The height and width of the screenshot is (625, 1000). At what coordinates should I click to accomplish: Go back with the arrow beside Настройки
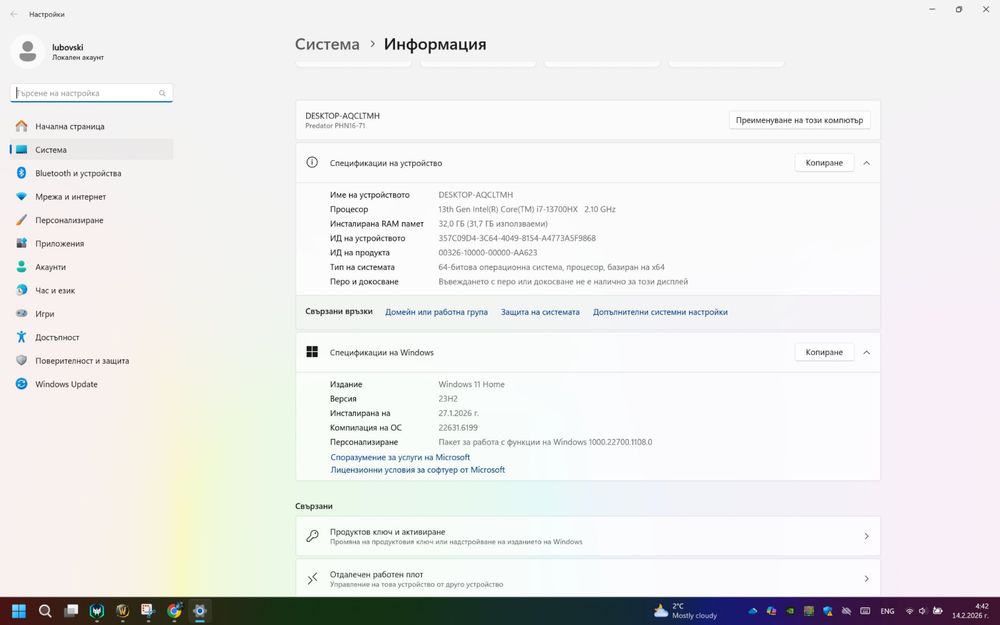click(x=14, y=14)
